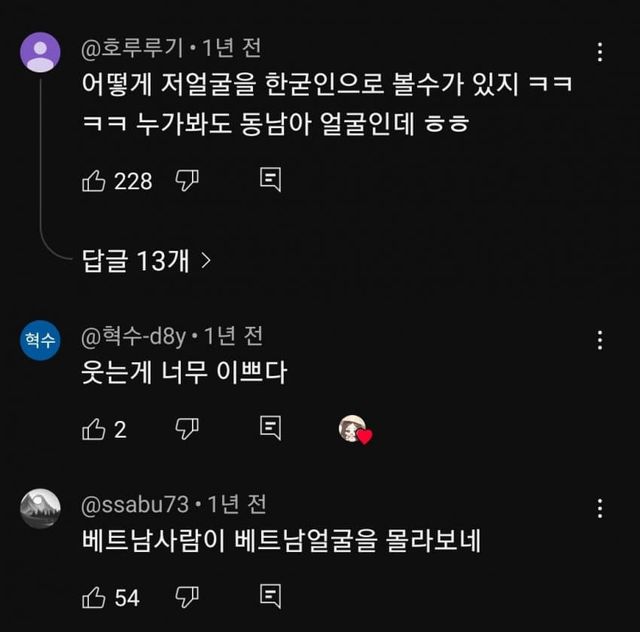Like the comment by @호루루기
Image resolution: width=640 pixels, height=632 pixels.
click(93, 181)
